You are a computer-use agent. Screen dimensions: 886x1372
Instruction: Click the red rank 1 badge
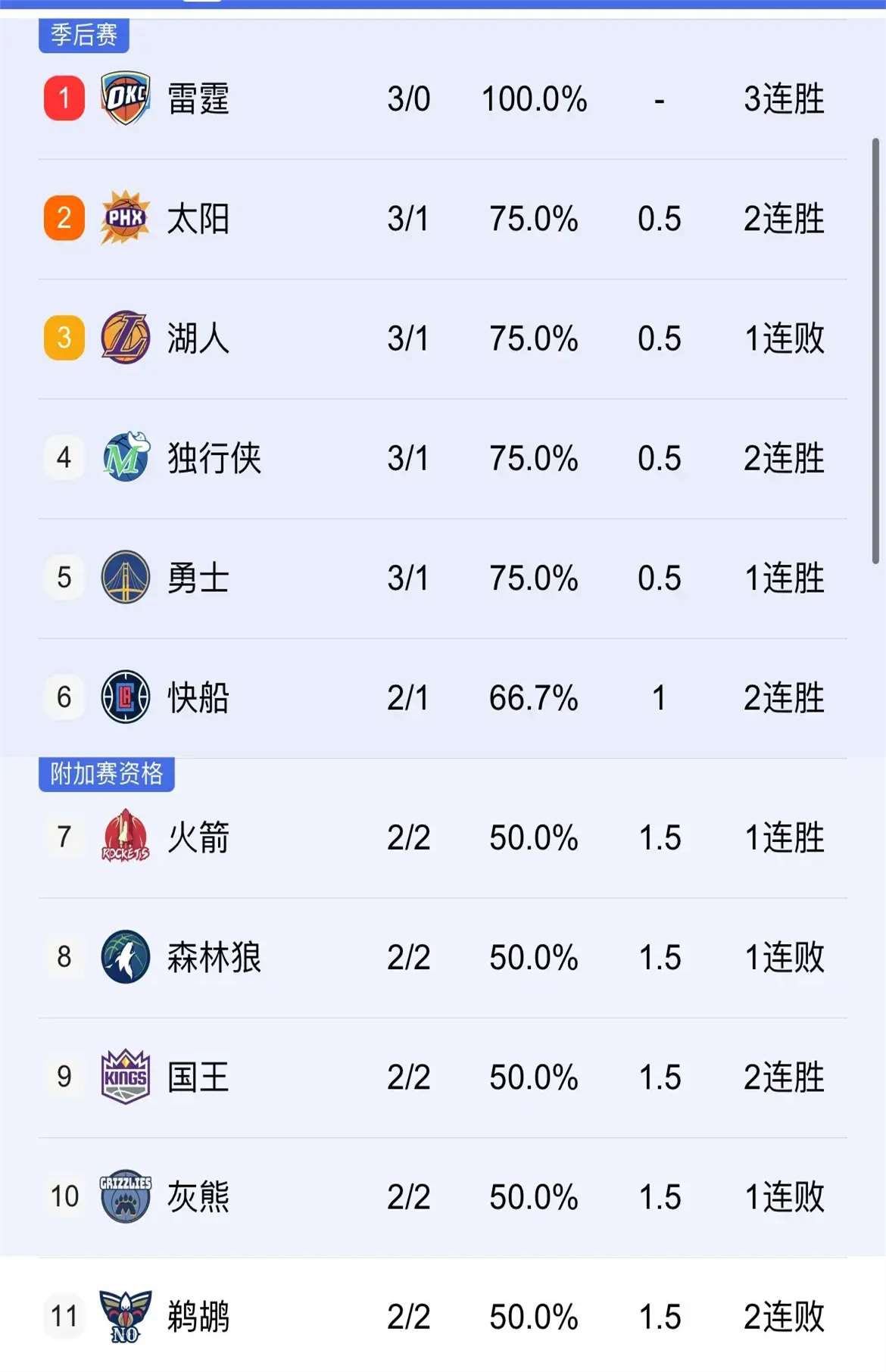[64, 98]
